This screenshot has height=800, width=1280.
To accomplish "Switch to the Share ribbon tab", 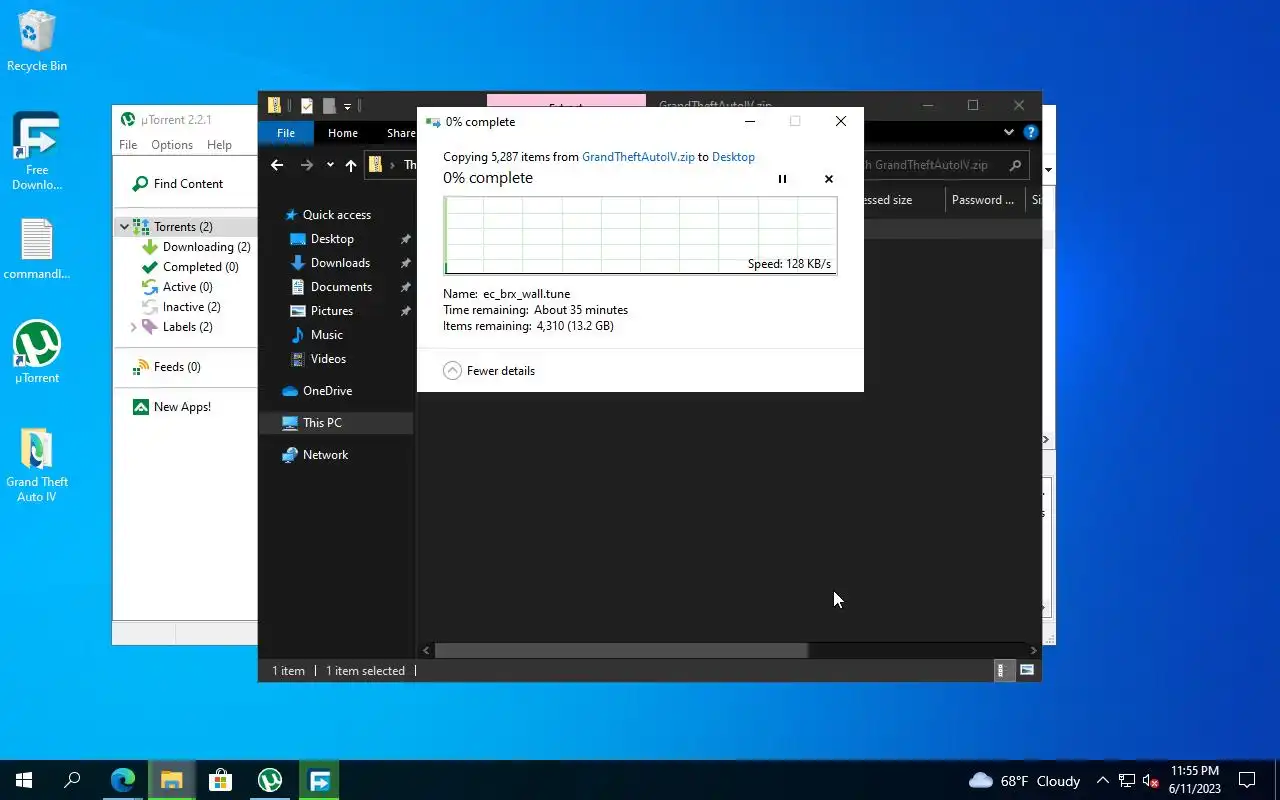I will point(401,133).
